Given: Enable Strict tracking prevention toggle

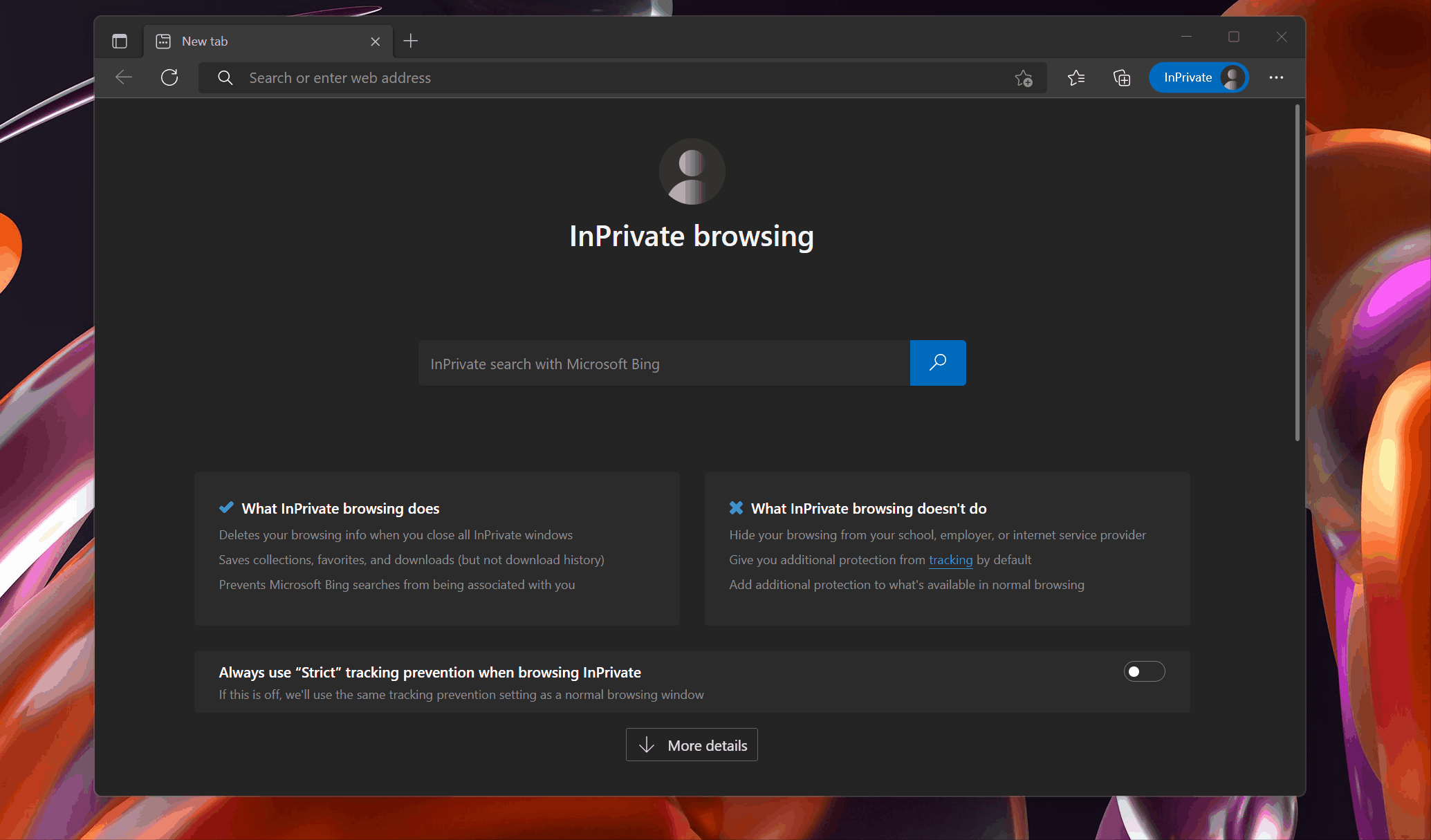Looking at the screenshot, I should coord(1144,671).
